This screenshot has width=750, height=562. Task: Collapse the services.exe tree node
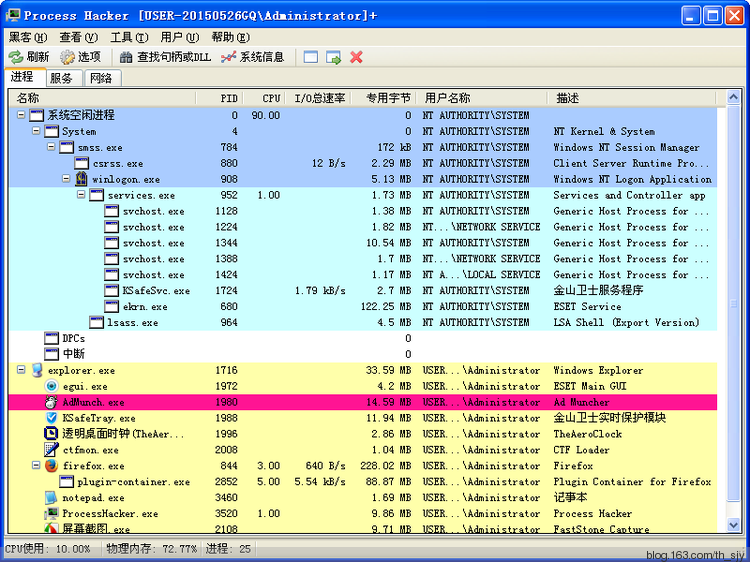point(81,195)
